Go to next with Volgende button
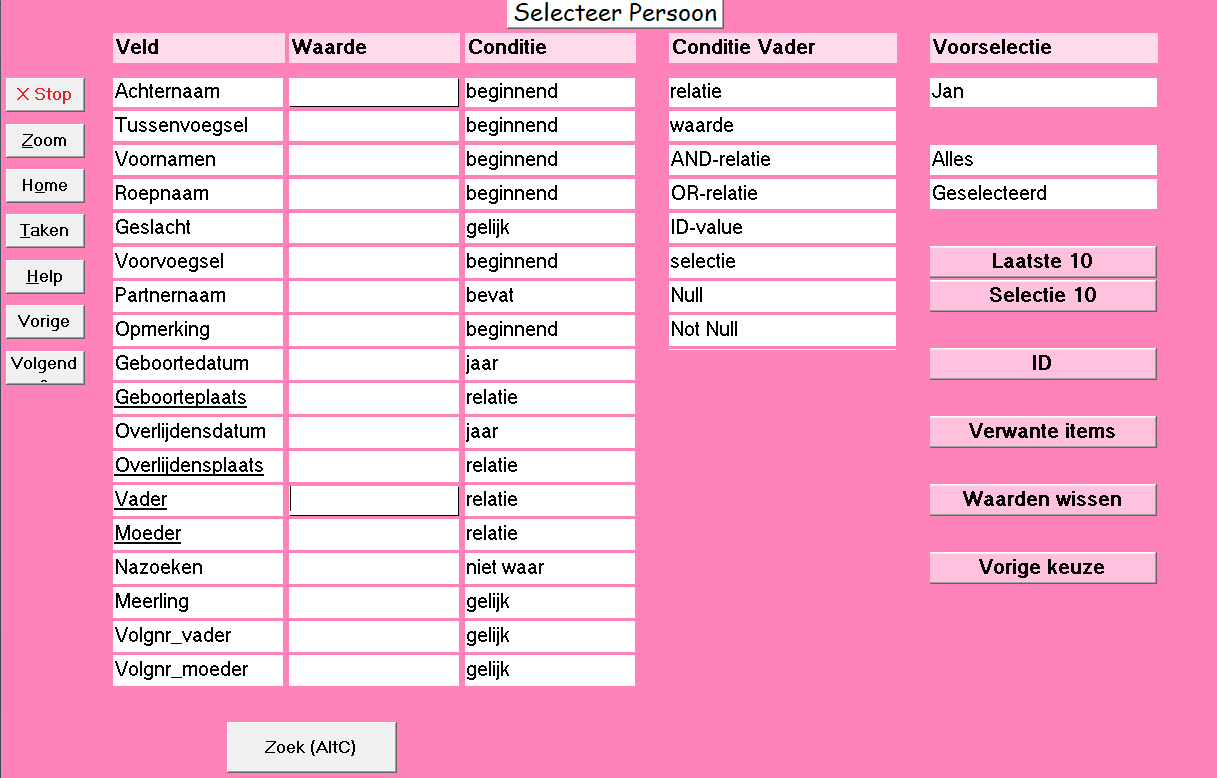Screen dimensions: 1217x778 pyautogui.click(x=45, y=367)
